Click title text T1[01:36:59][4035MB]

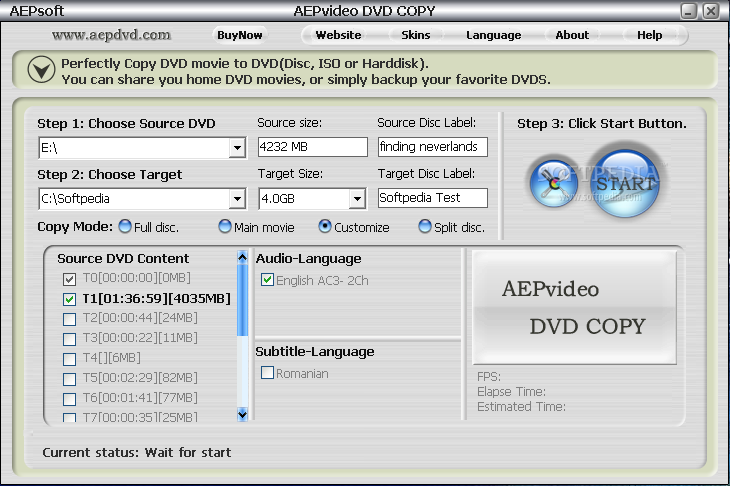point(156,299)
